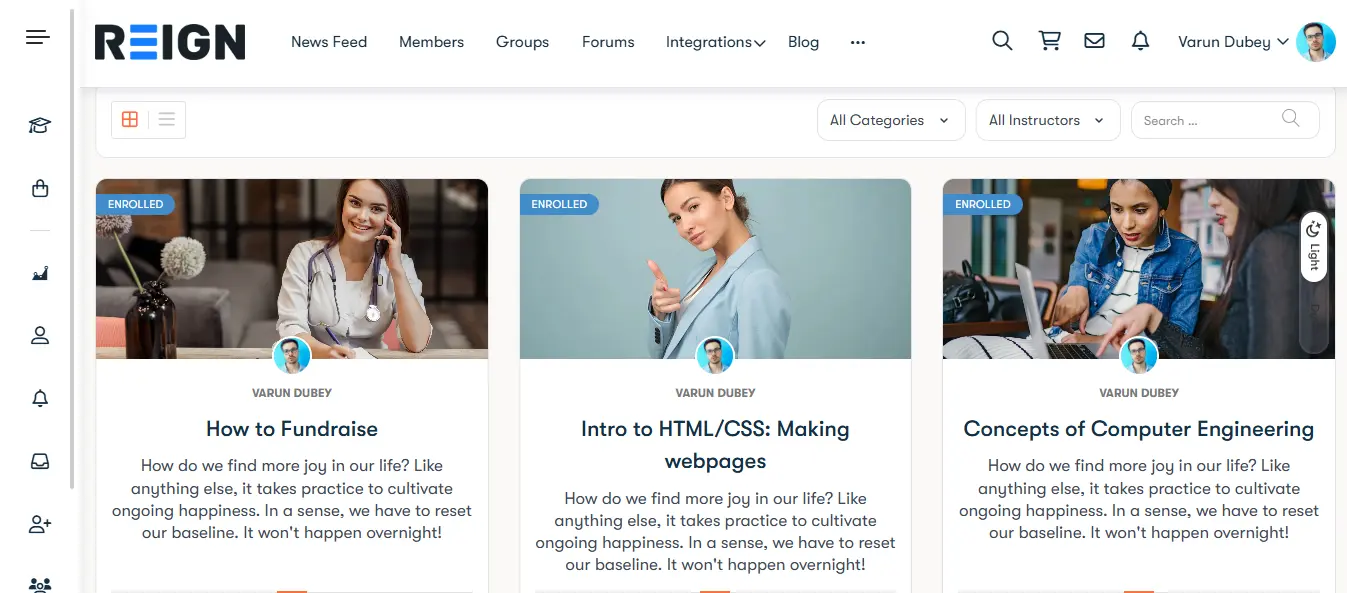Open the shopping bag sidebar icon

click(x=40, y=188)
